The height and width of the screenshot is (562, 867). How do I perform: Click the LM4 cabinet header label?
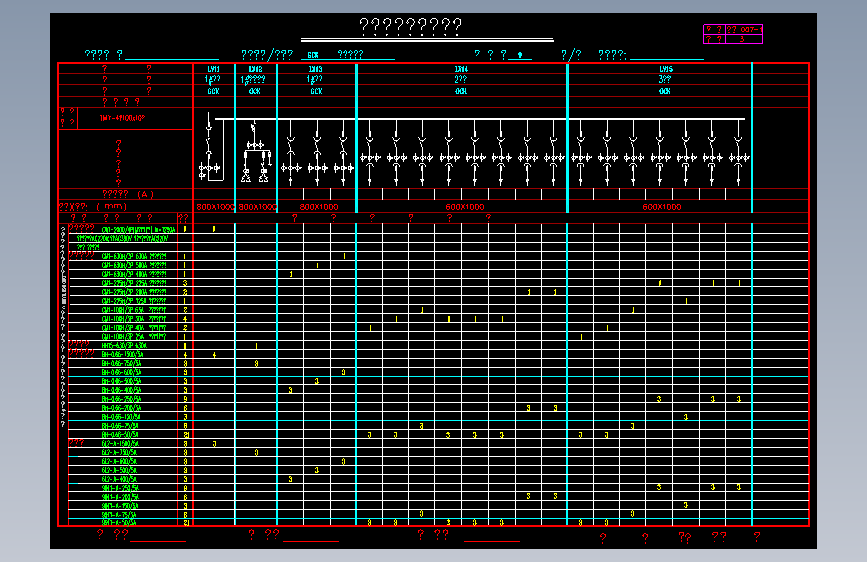click(461, 69)
